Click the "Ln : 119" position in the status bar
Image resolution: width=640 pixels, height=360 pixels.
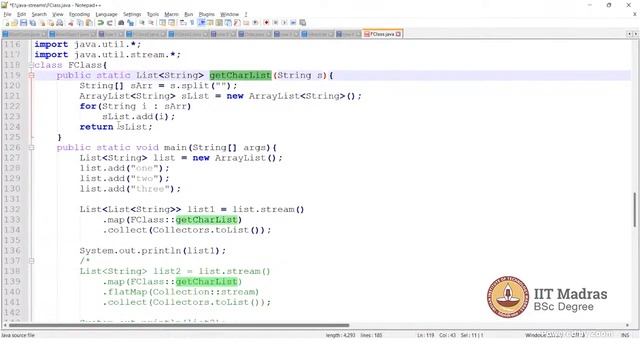426,335
